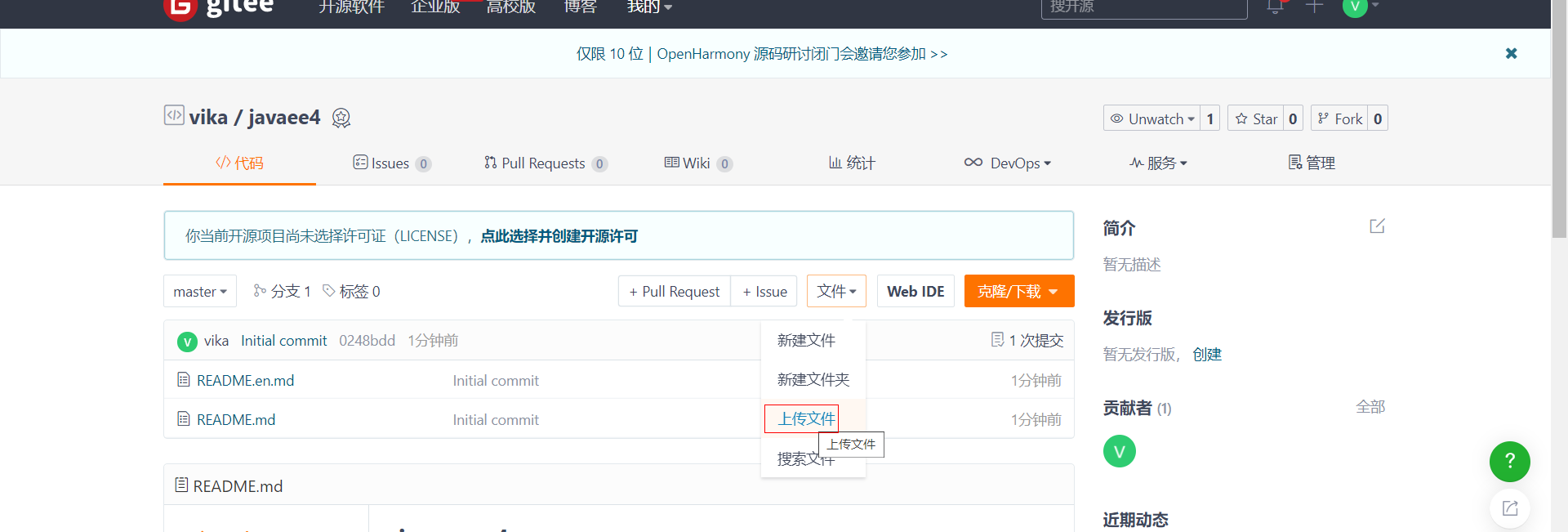Expand the DevOps dropdown tab

1007,163
